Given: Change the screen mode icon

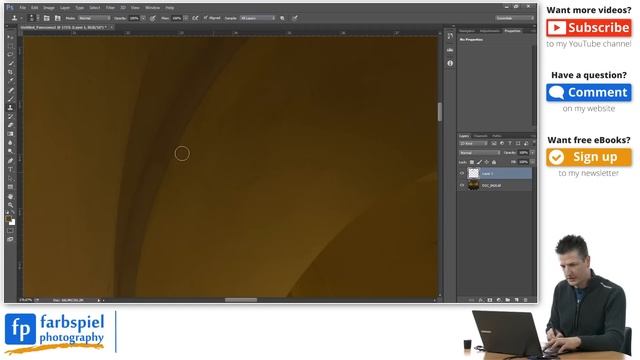Looking at the screenshot, I should click(10, 240).
